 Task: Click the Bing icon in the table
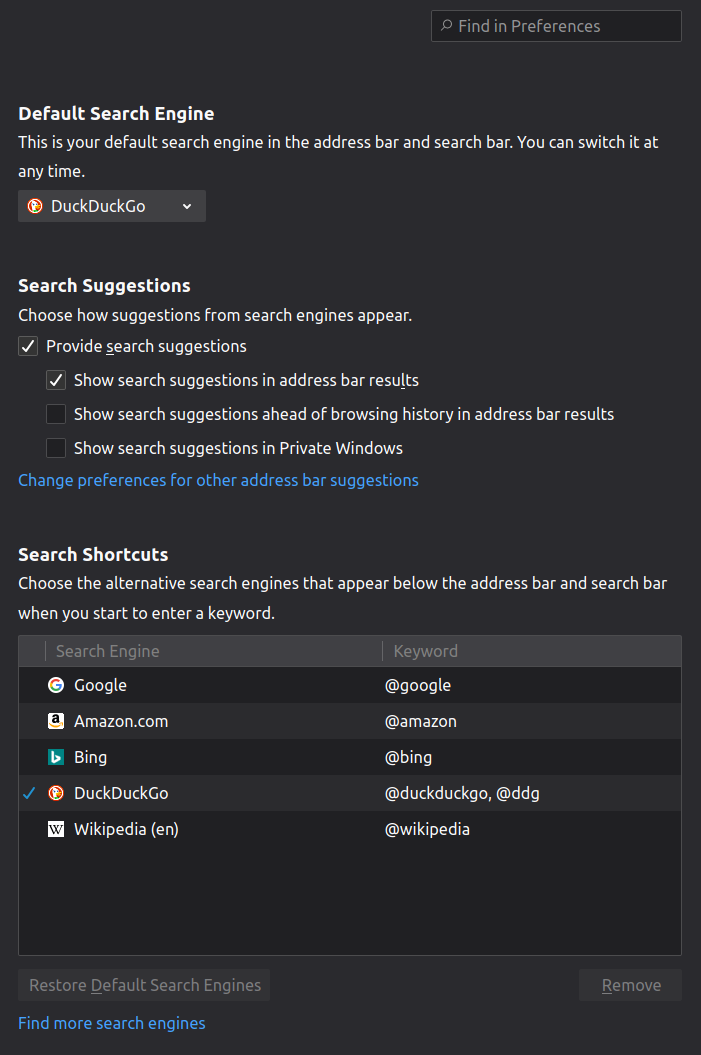click(56, 757)
